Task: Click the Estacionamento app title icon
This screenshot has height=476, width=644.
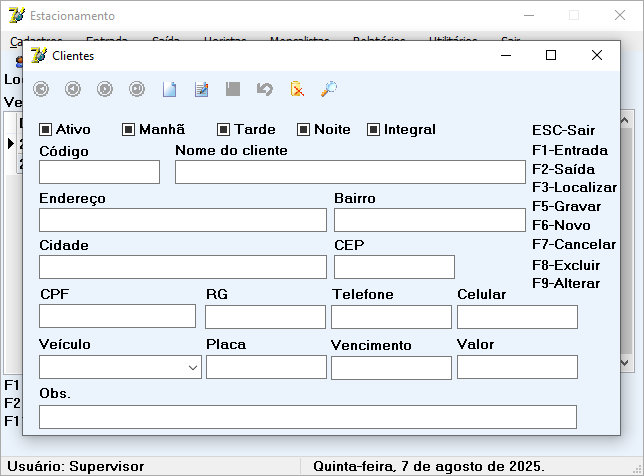Action: (x=17, y=16)
